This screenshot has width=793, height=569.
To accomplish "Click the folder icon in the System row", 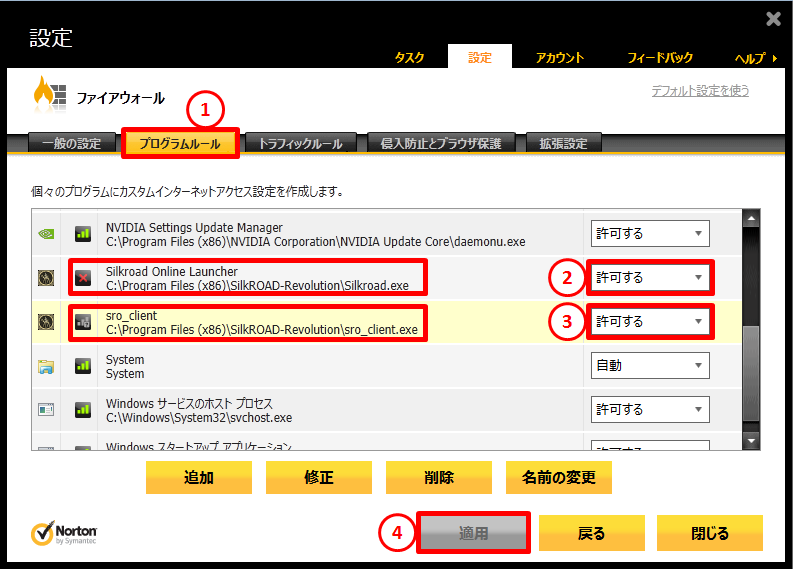I will 46,366.
